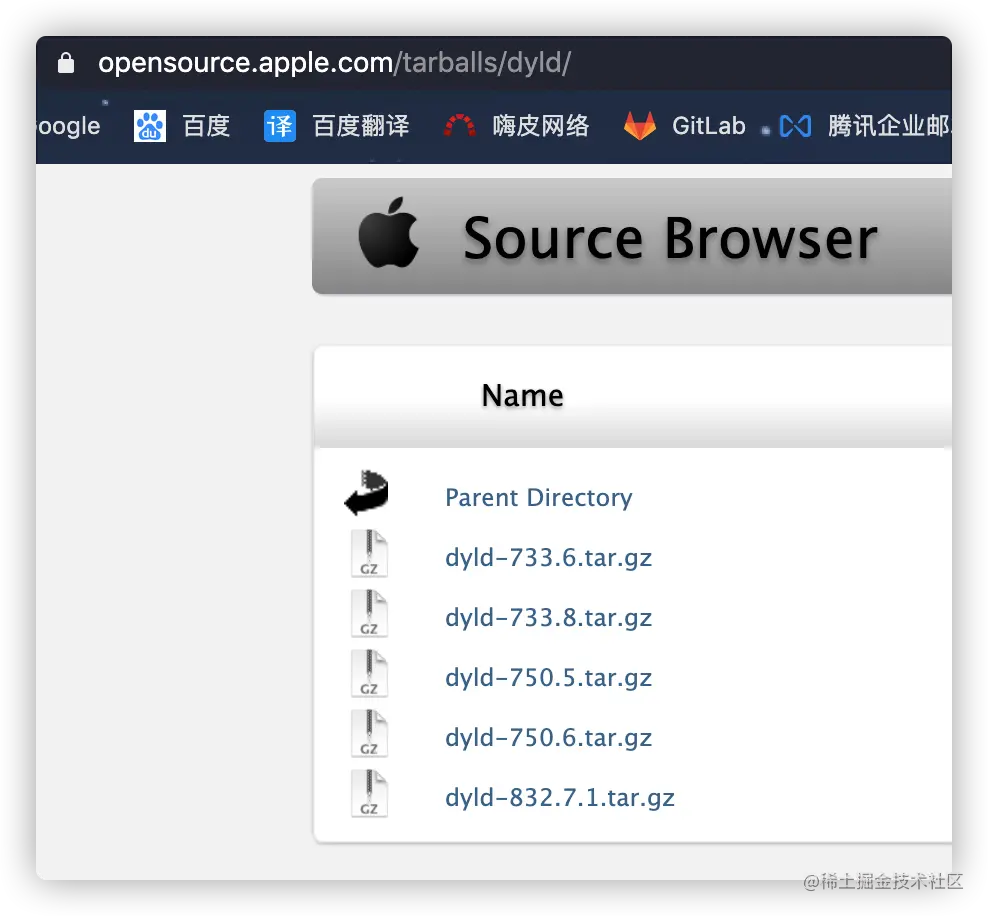This screenshot has width=988, height=916.
Task: Click the Source Browser heading
Action: tap(670, 238)
